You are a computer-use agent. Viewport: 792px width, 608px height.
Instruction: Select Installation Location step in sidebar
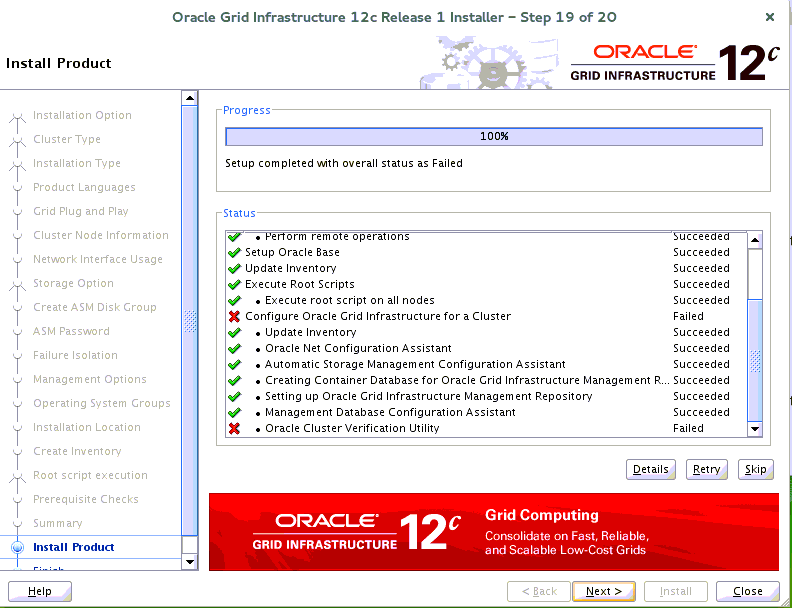87,427
